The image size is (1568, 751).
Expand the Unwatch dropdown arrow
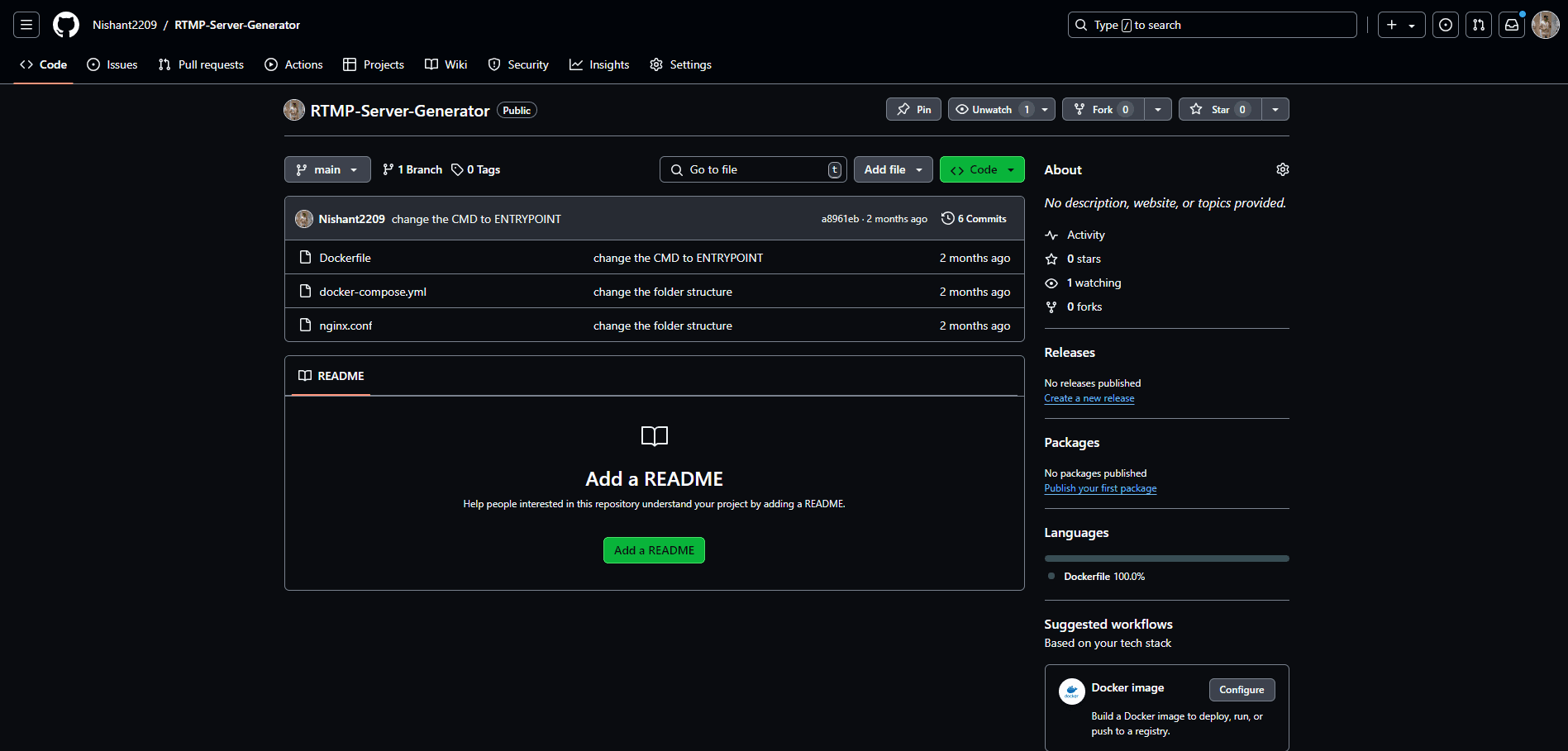(x=1045, y=109)
